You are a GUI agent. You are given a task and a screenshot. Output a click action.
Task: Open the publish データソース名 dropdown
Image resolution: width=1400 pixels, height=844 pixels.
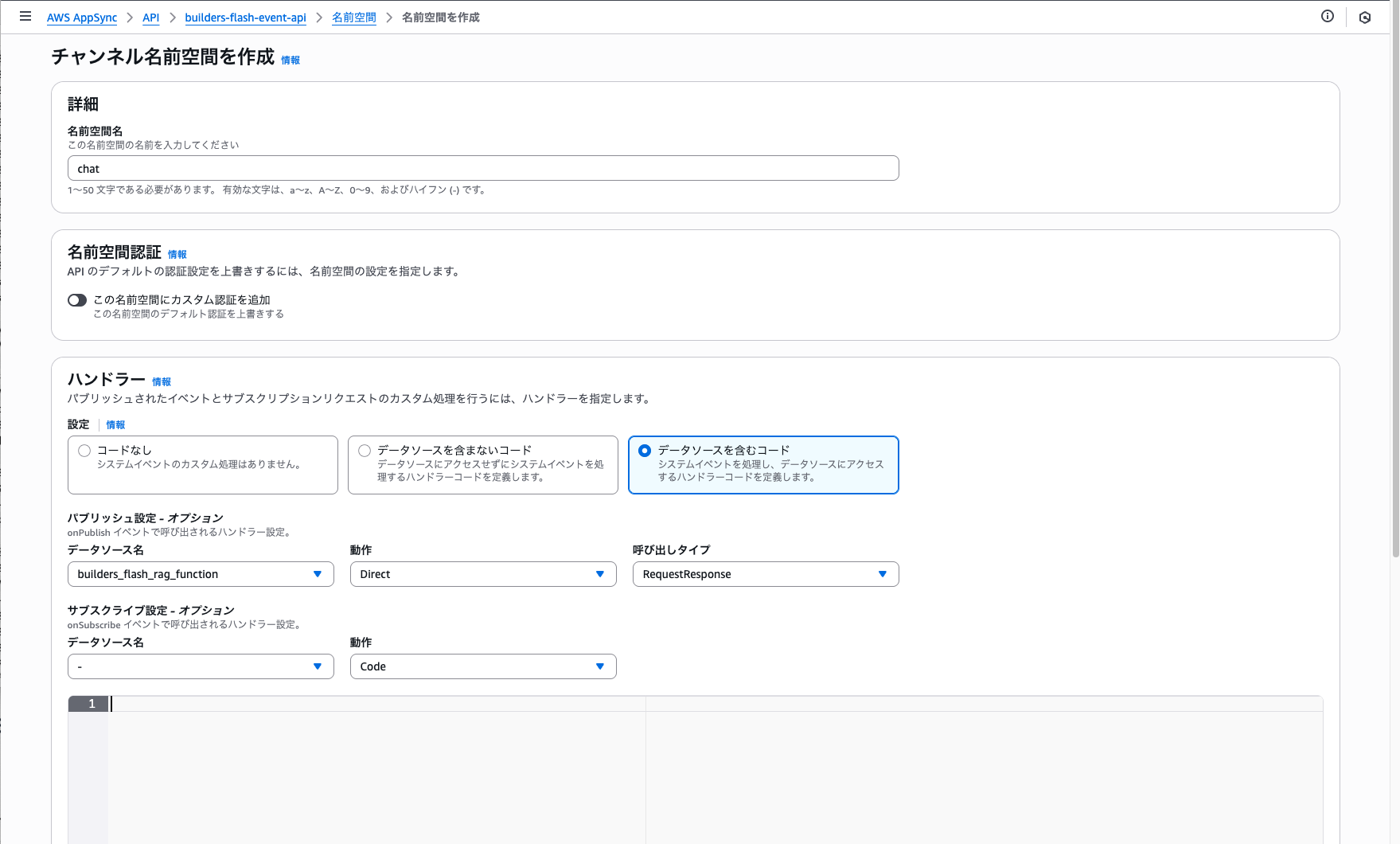201,573
